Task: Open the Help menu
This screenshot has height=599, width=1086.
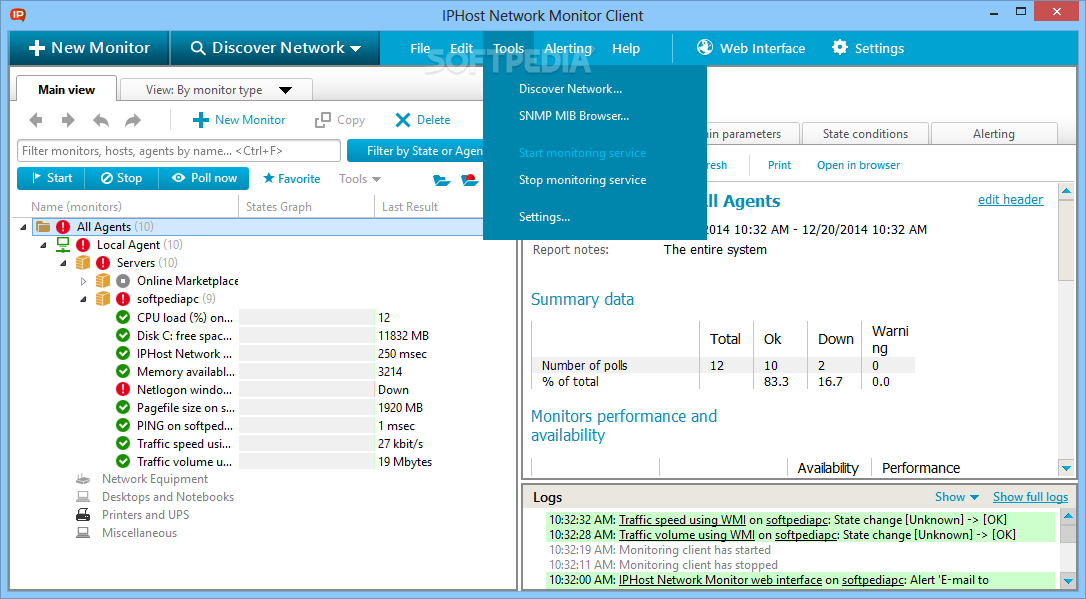Action: coord(625,48)
